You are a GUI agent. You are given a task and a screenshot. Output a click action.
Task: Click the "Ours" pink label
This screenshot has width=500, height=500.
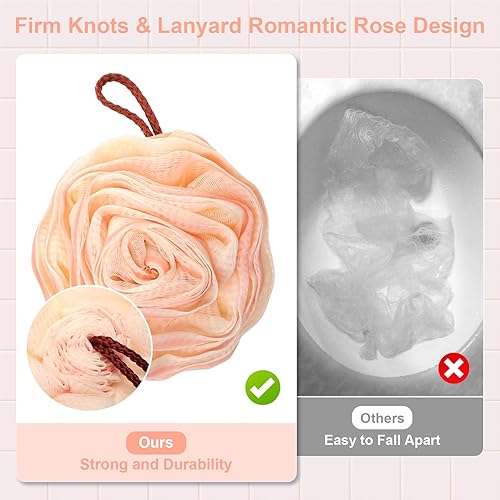click(x=156, y=443)
